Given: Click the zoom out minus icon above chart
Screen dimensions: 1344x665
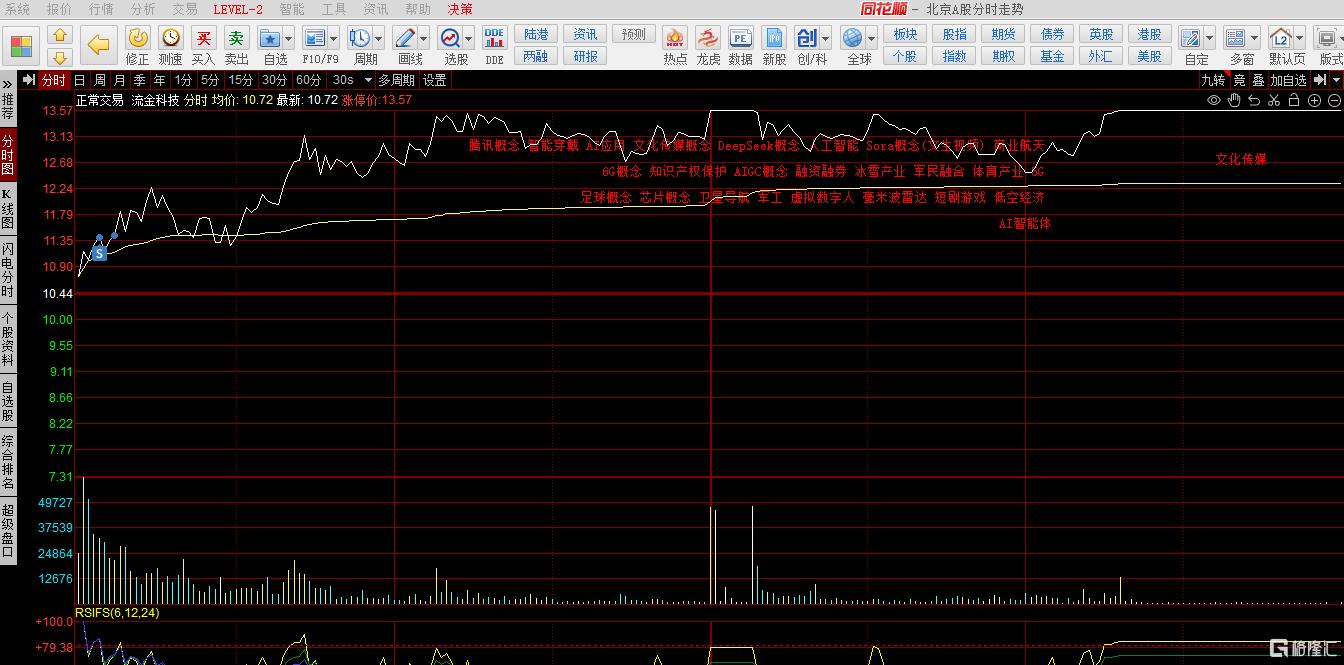Looking at the screenshot, I should (1334, 100).
